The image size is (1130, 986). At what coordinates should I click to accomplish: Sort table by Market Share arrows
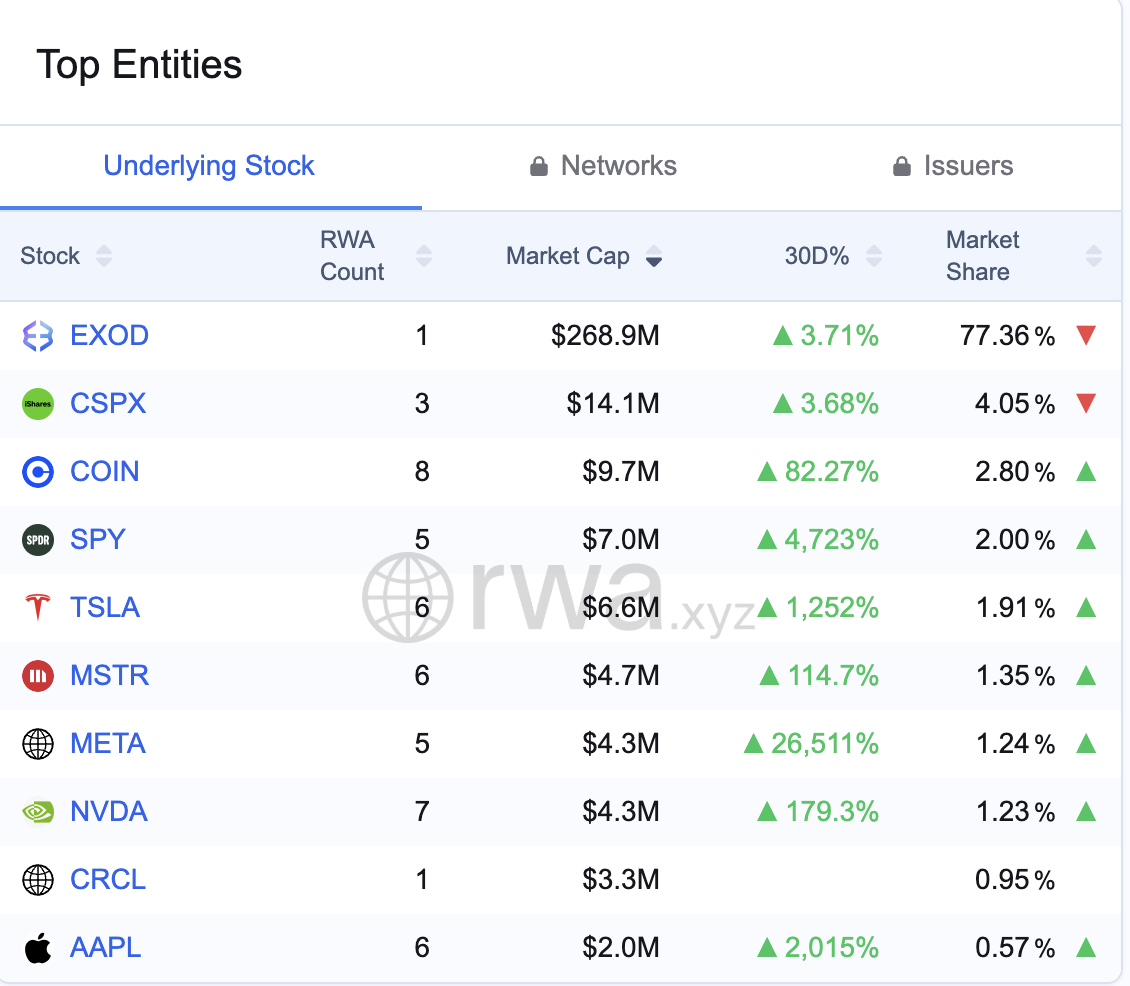tap(1093, 256)
